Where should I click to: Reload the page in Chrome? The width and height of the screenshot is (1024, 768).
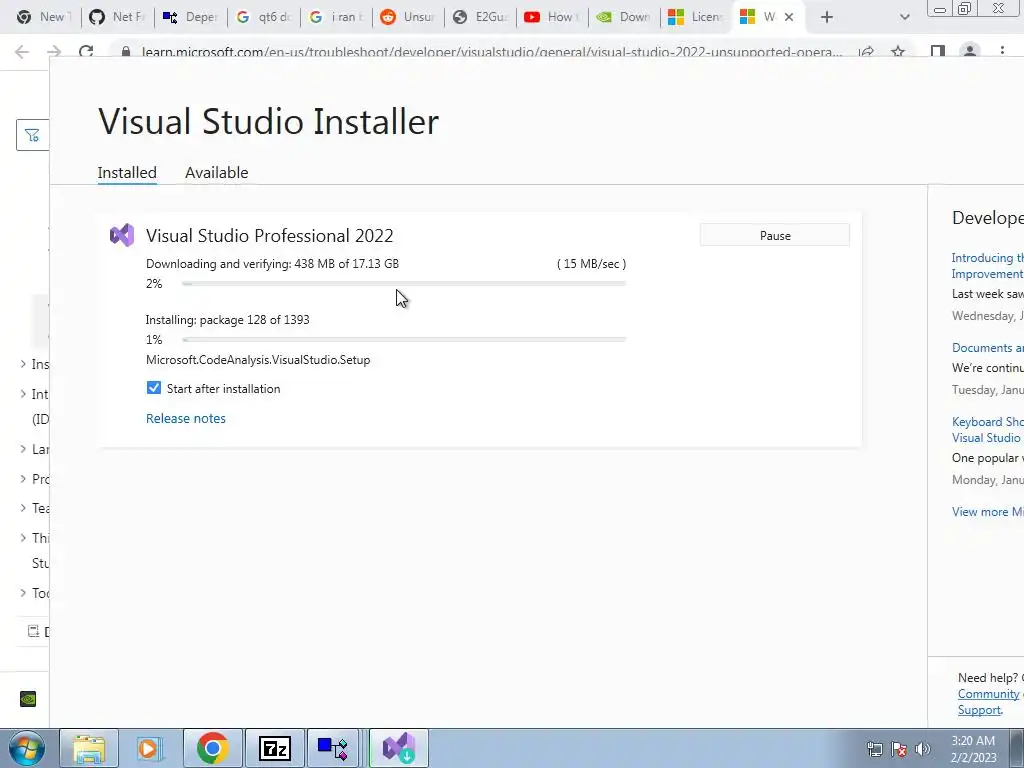click(86, 52)
